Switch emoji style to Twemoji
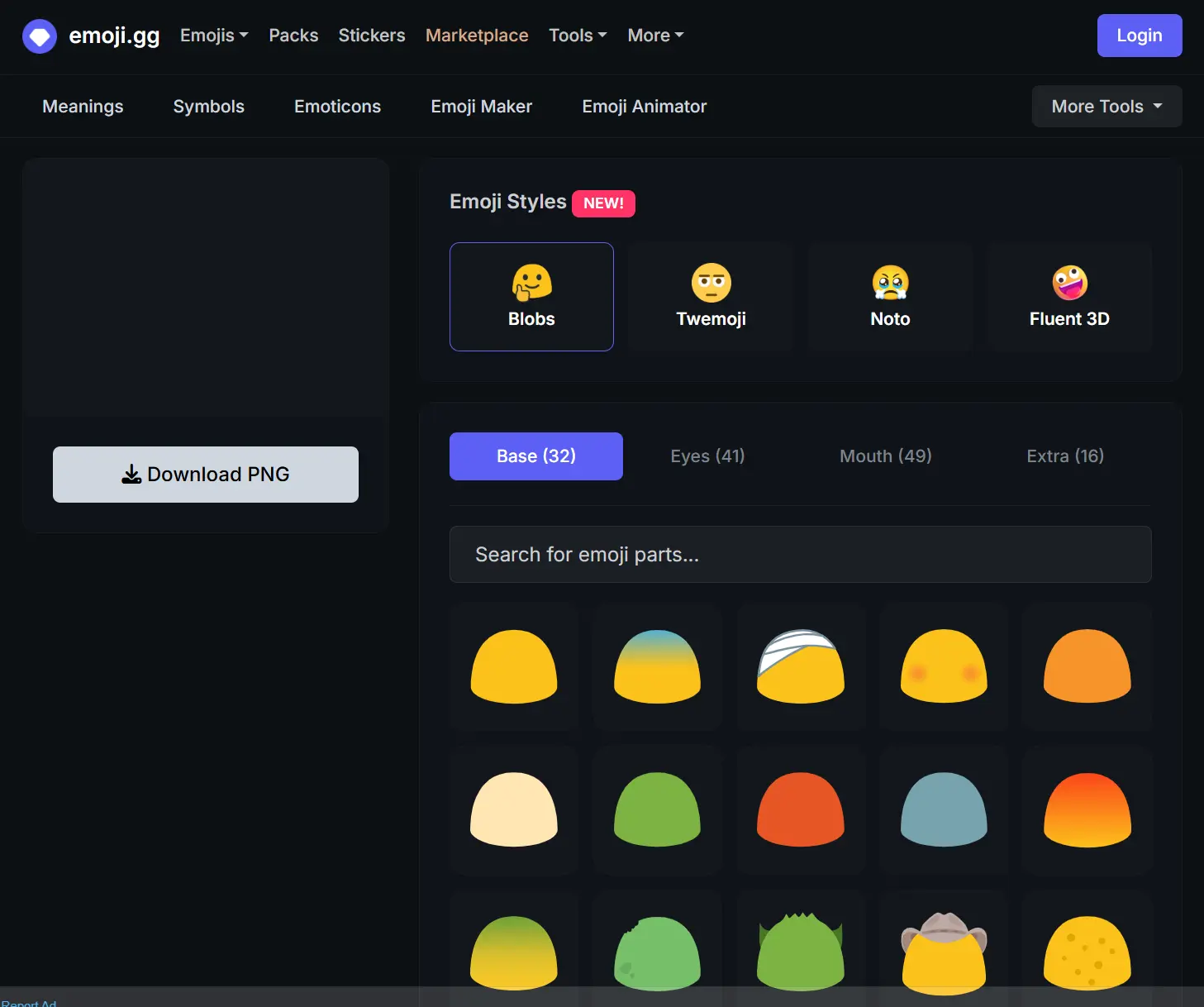Screen dimensions: 1204x1007 pos(711,297)
